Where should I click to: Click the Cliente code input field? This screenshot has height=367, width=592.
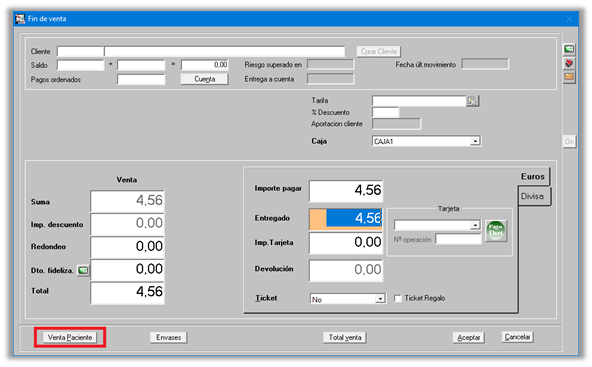(x=80, y=51)
